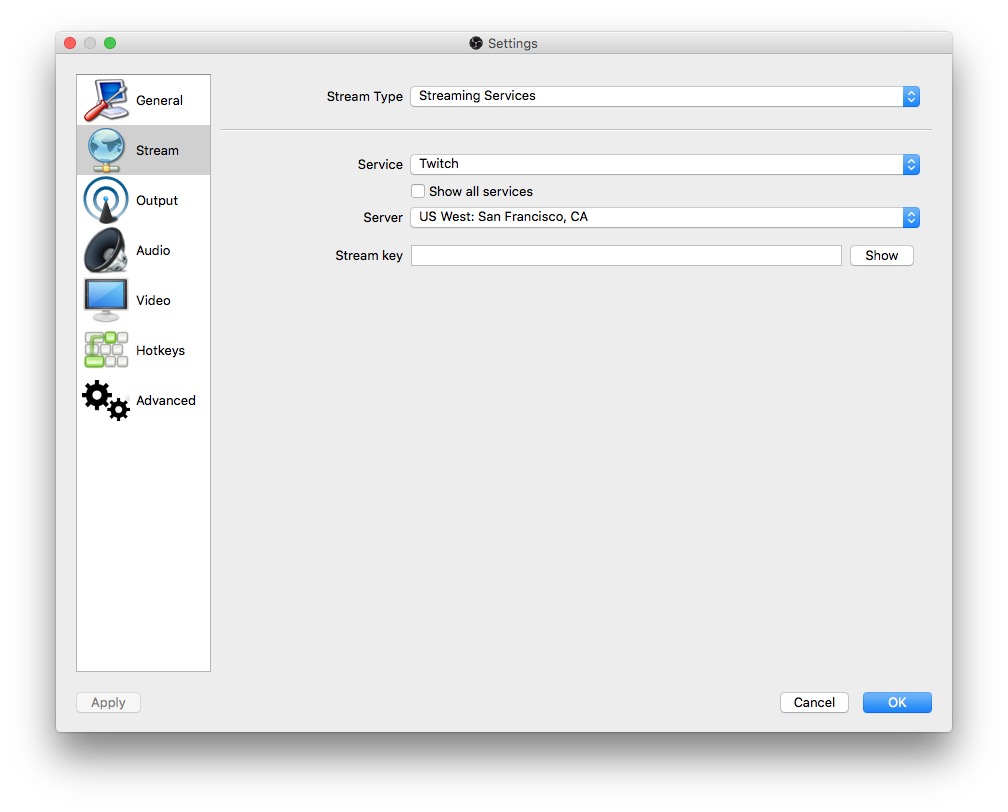Open the Server dropdown showing US West

pos(665,217)
